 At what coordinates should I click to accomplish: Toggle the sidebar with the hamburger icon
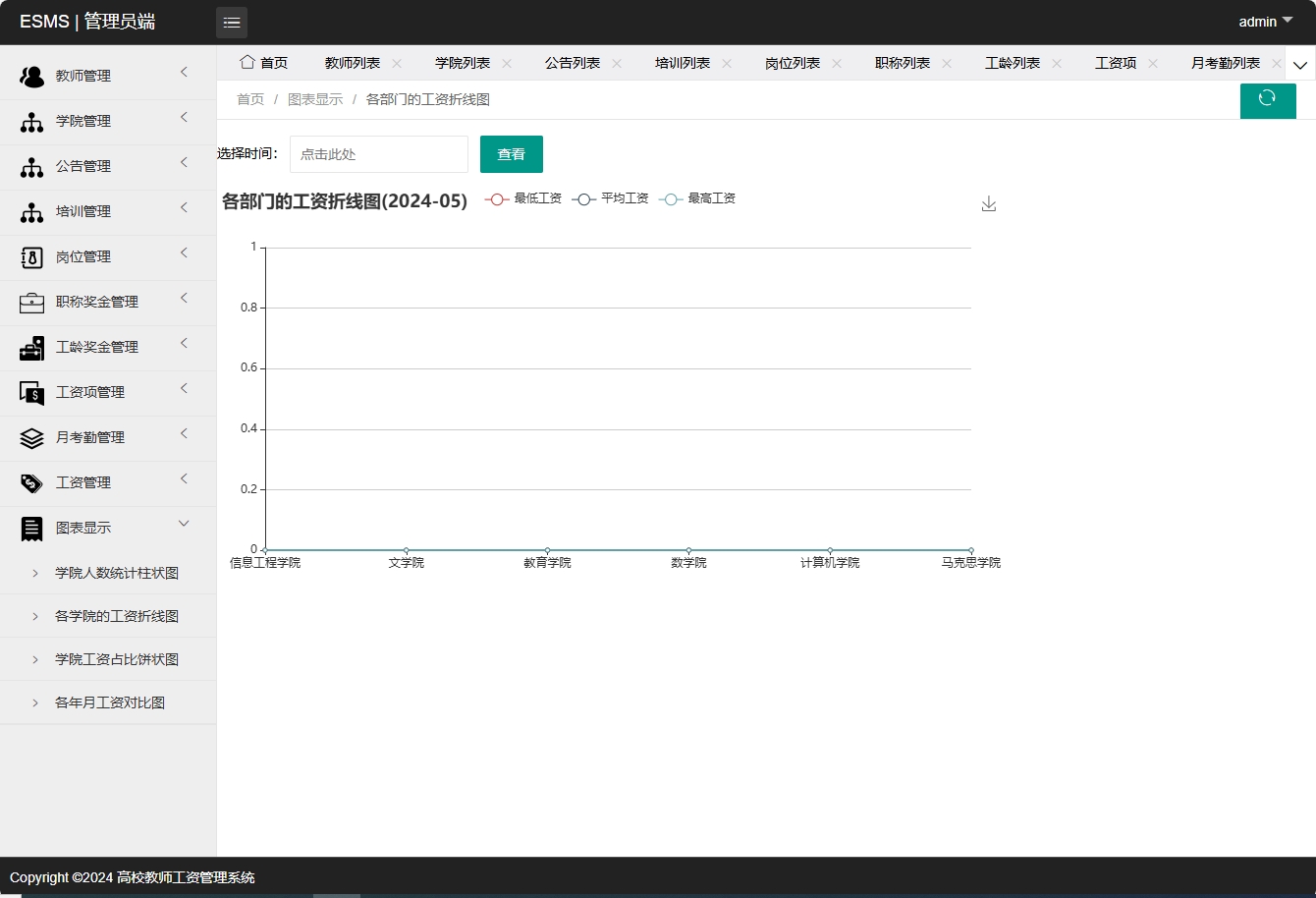tap(232, 22)
